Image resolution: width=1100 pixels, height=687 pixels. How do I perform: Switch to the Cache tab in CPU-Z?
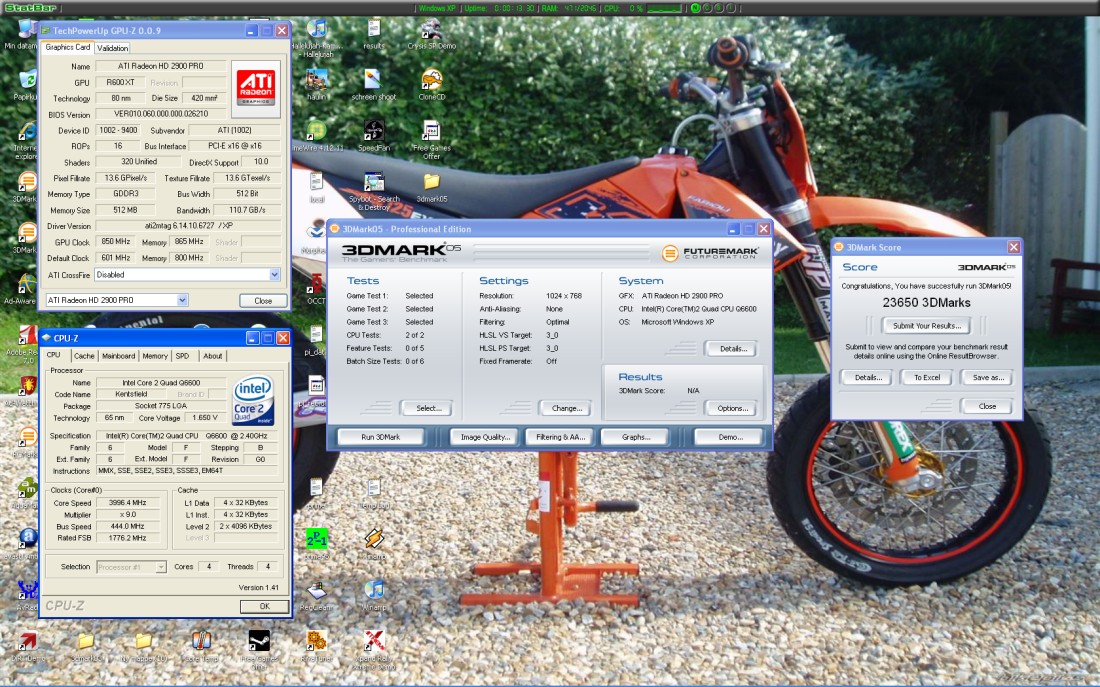pos(84,356)
